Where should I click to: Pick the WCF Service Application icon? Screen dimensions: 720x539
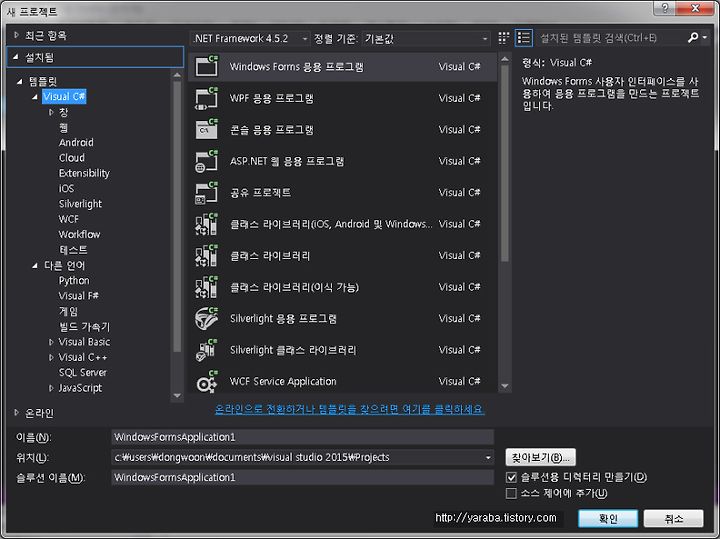tap(207, 381)
